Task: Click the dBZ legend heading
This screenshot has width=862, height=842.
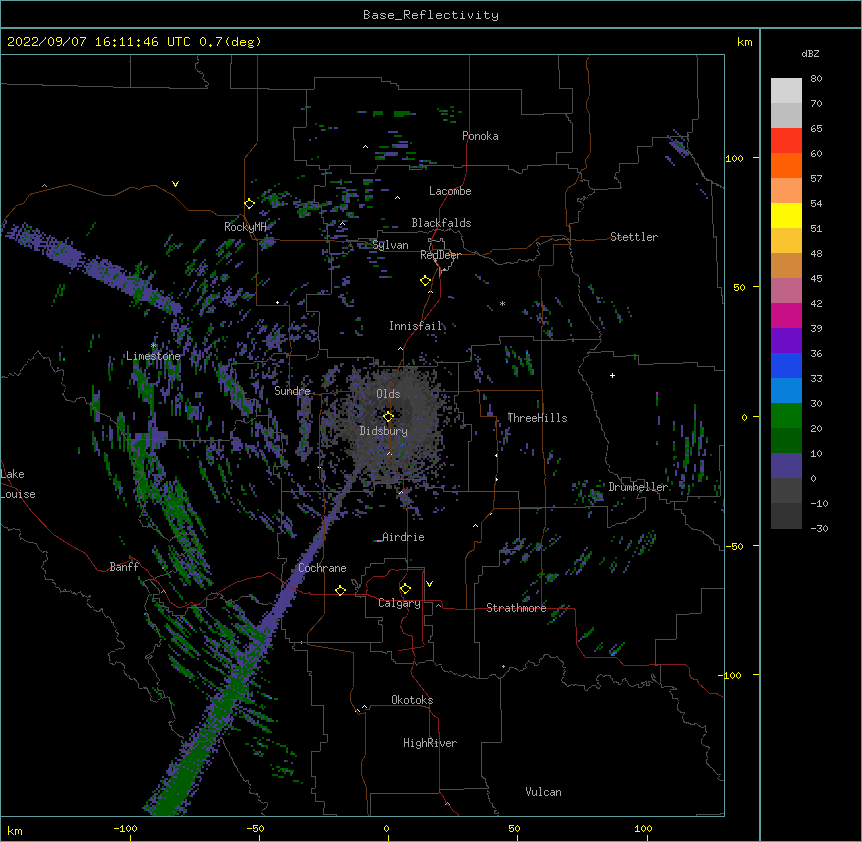Action: (x=810, y=54)
